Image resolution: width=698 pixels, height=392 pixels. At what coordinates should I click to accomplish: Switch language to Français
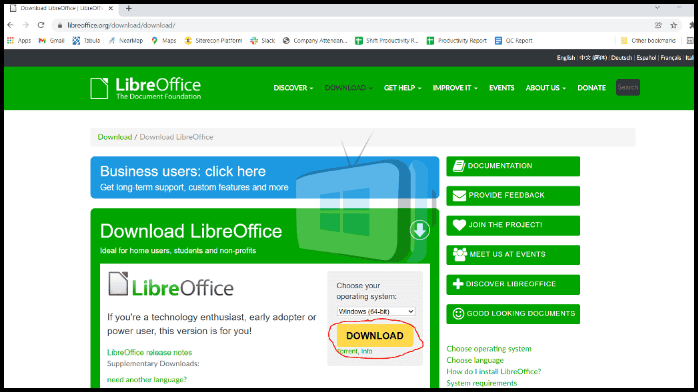(671, 58)
